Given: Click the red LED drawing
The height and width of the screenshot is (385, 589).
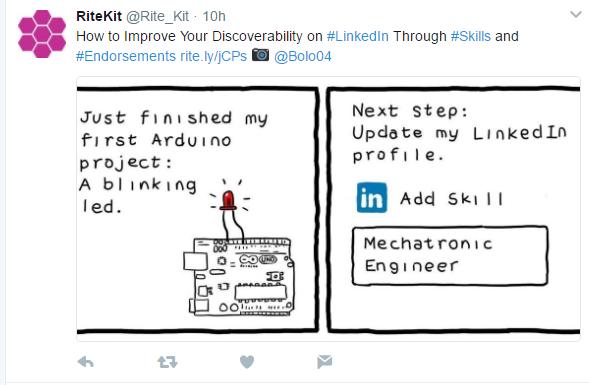Looking at the screenshot, I should coord(228,200).
